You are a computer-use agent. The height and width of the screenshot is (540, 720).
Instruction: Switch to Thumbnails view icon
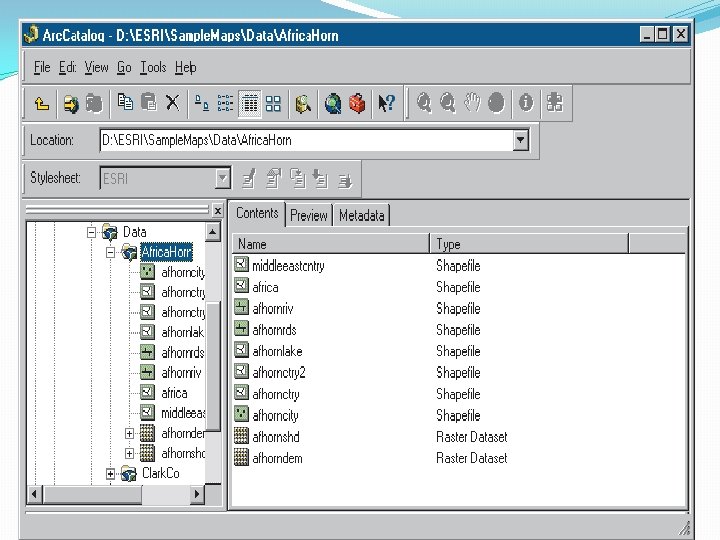click(273, 103)
